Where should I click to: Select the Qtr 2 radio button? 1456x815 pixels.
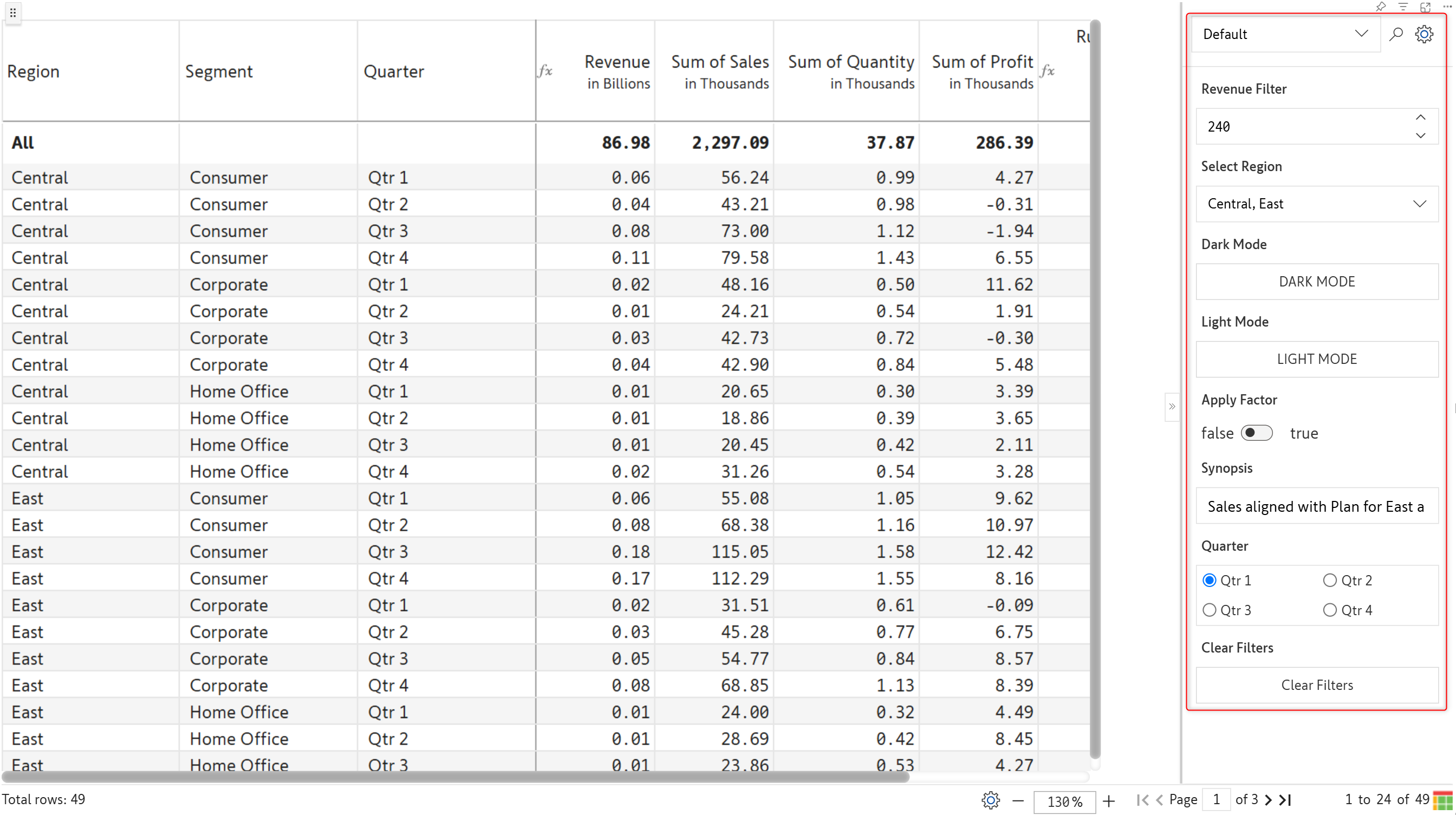[1330, 581]
